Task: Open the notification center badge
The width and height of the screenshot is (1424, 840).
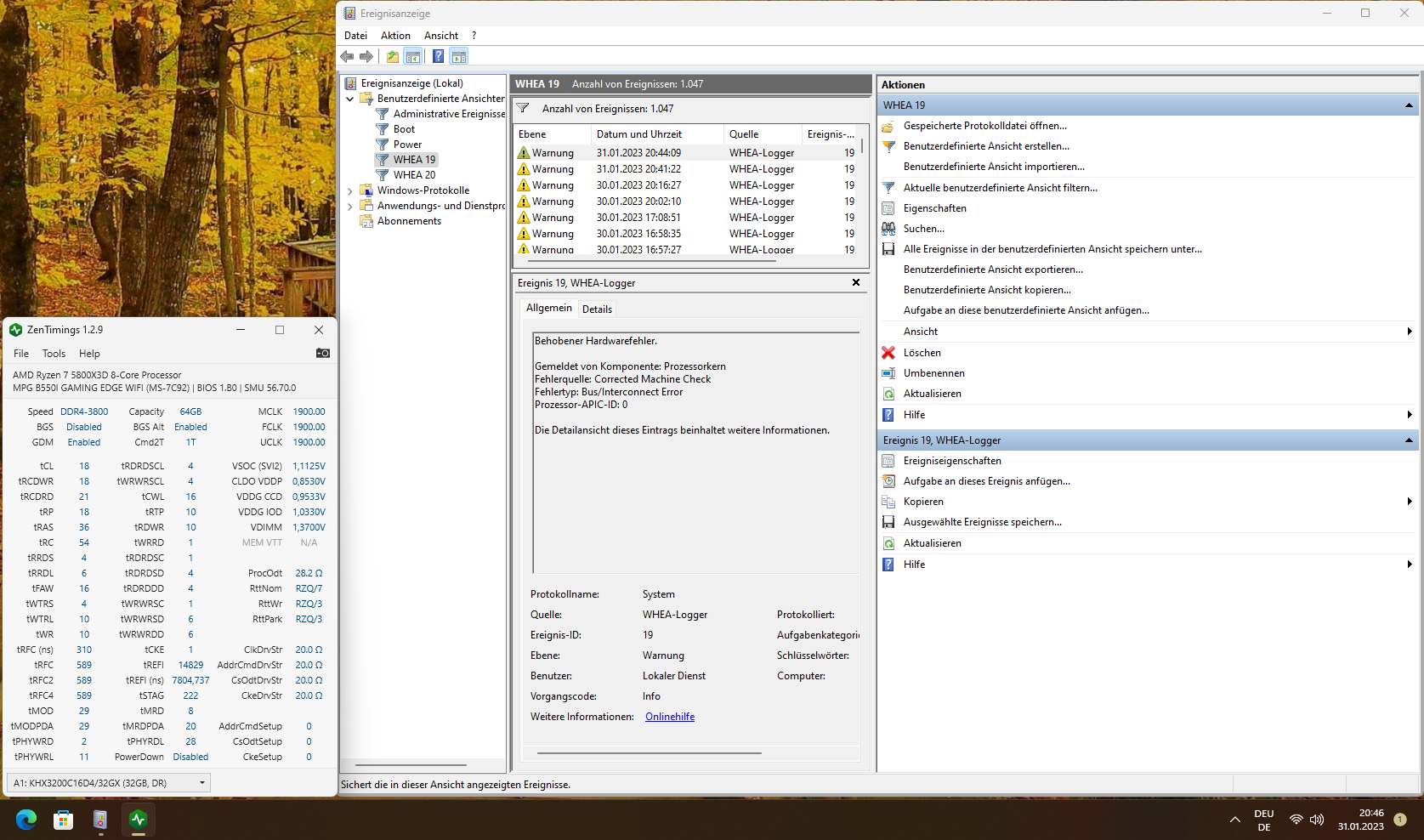Action: (1400, 820)
